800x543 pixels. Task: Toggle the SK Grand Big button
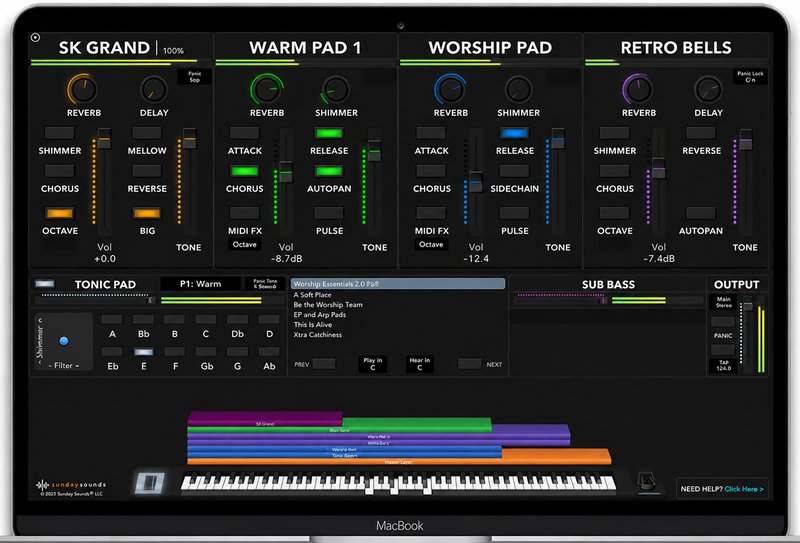[147, 213]
